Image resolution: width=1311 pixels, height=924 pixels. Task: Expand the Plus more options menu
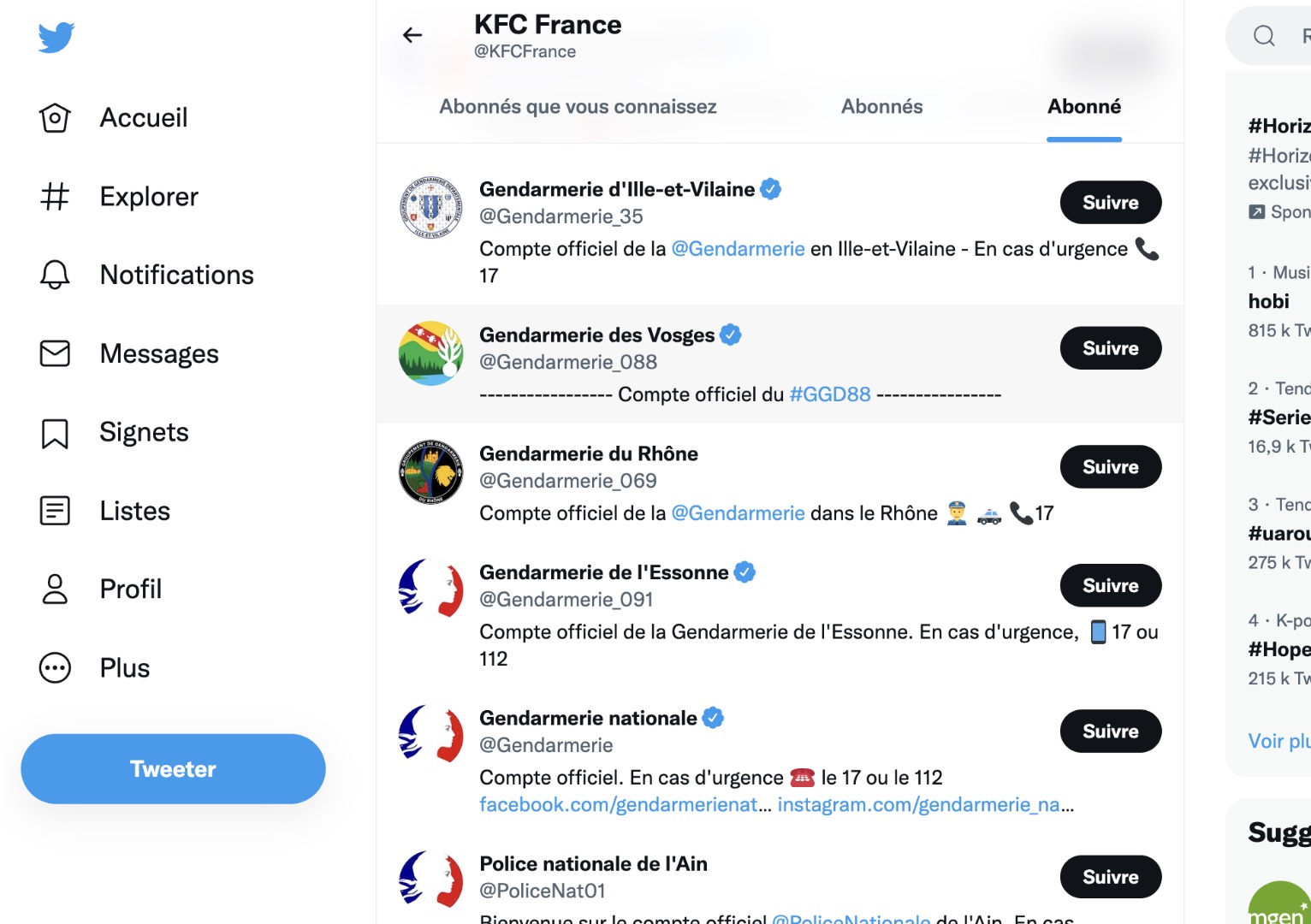tap(55, 668)
